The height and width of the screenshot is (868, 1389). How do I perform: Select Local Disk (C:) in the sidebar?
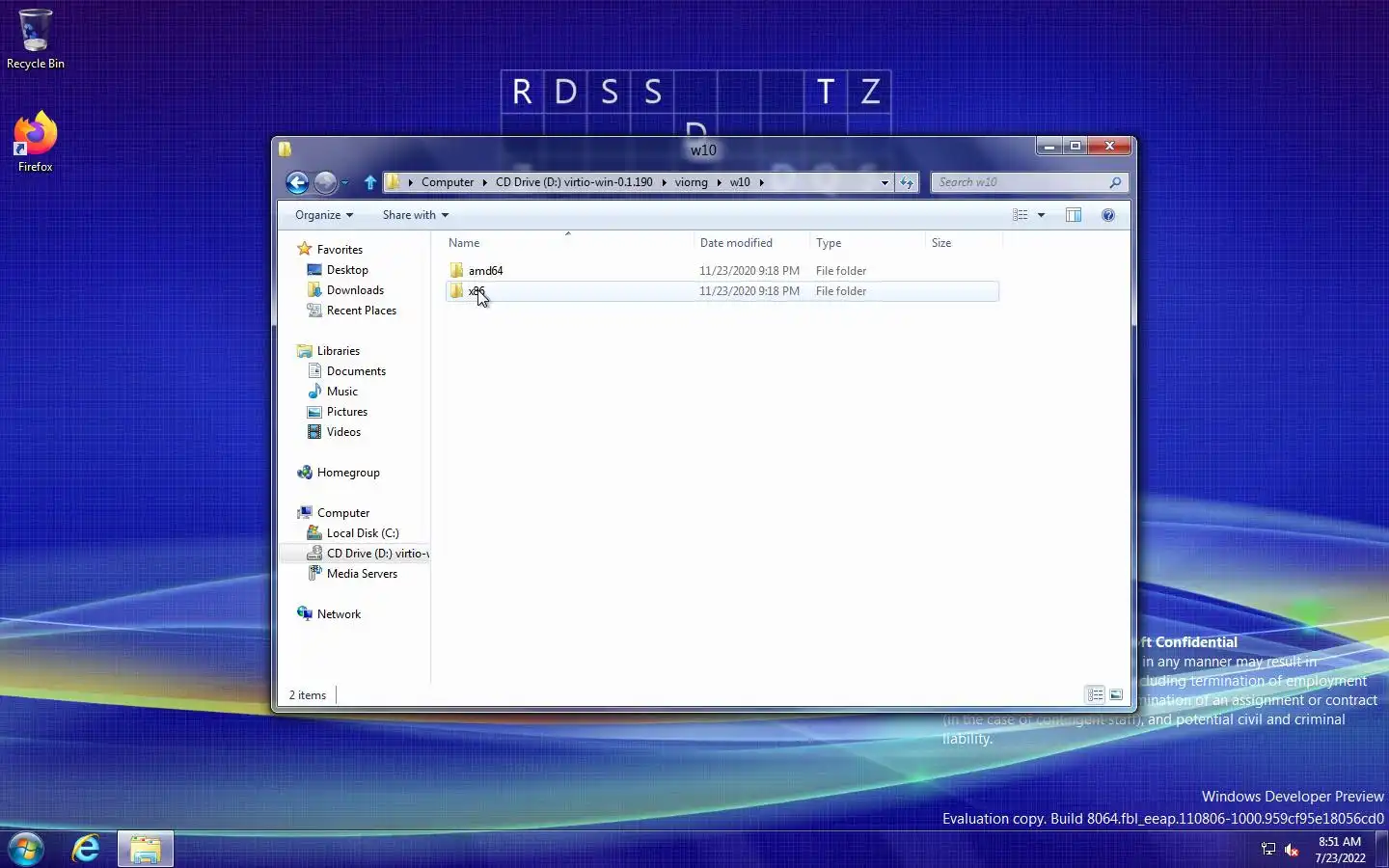363,533
